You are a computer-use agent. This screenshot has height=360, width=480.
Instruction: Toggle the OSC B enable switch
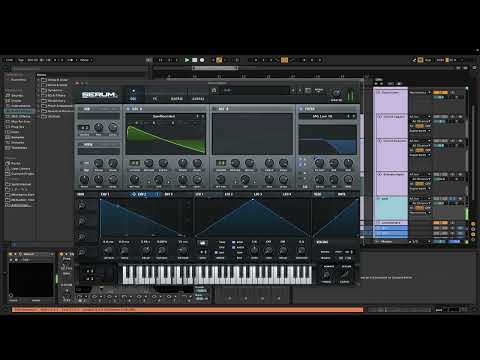214,109
